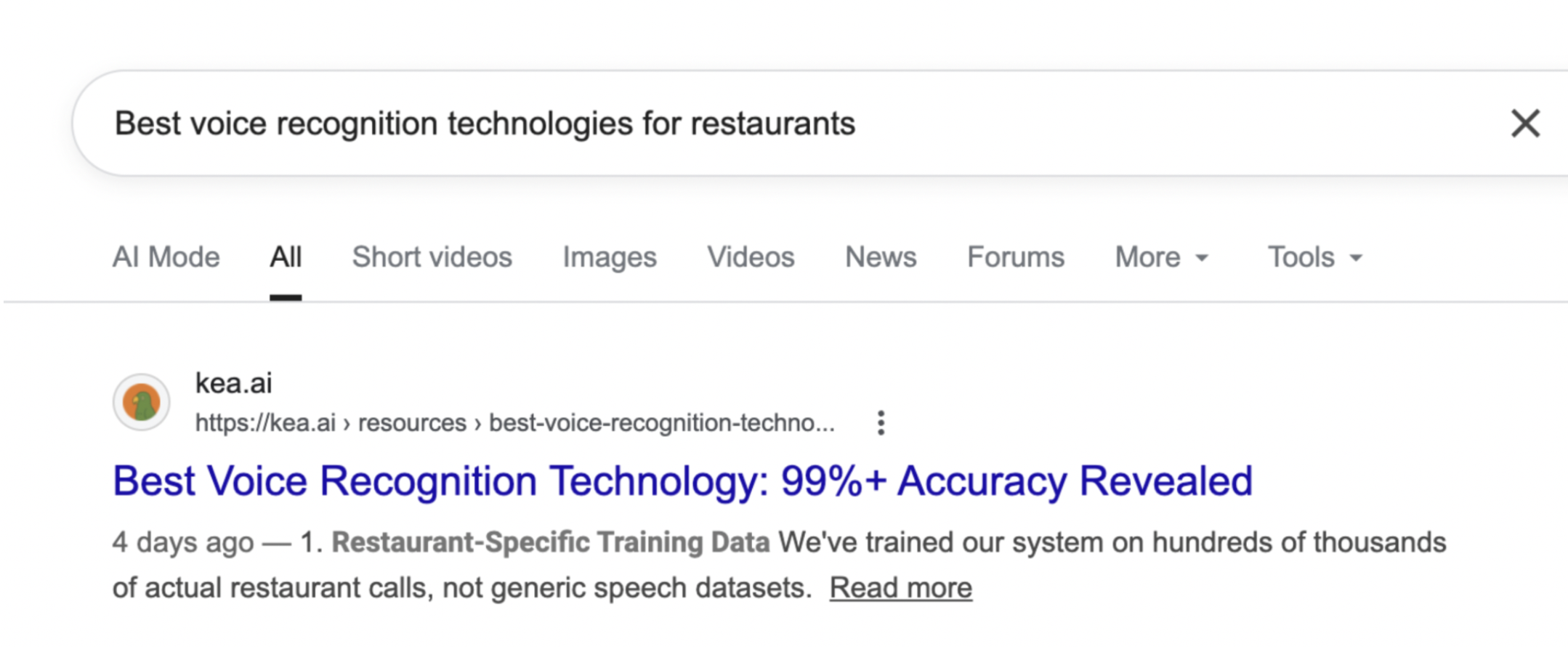Focus the search box with restaurant query
Image resolution: width=1568 pixels, height=647 pixels.
[x=727, y=124]
